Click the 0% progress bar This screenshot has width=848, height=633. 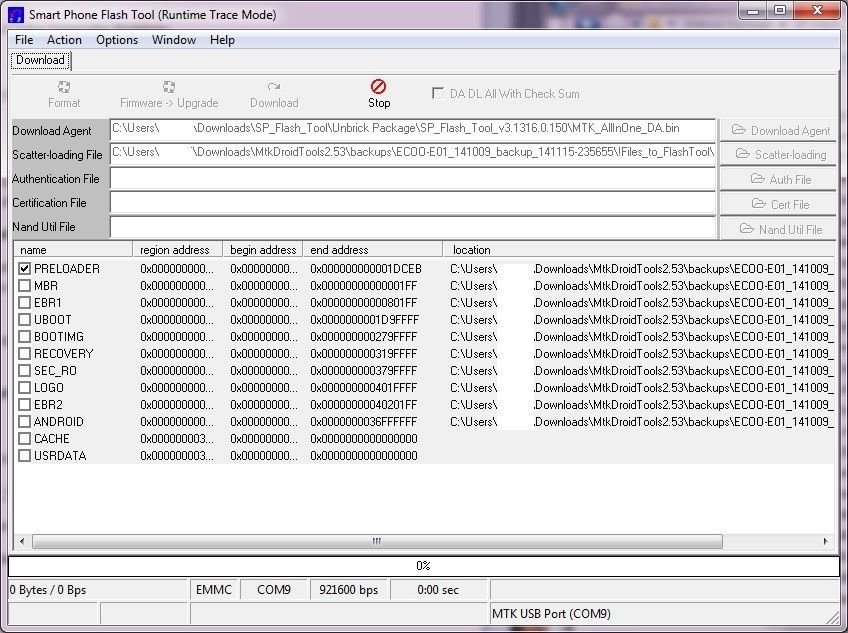(423, 566)
